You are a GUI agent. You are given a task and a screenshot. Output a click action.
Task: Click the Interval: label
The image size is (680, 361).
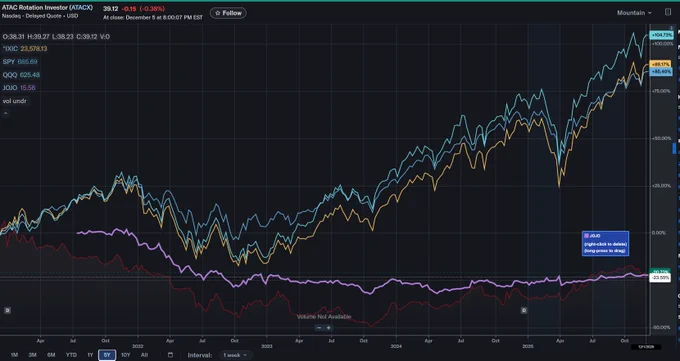click(200, 355)
